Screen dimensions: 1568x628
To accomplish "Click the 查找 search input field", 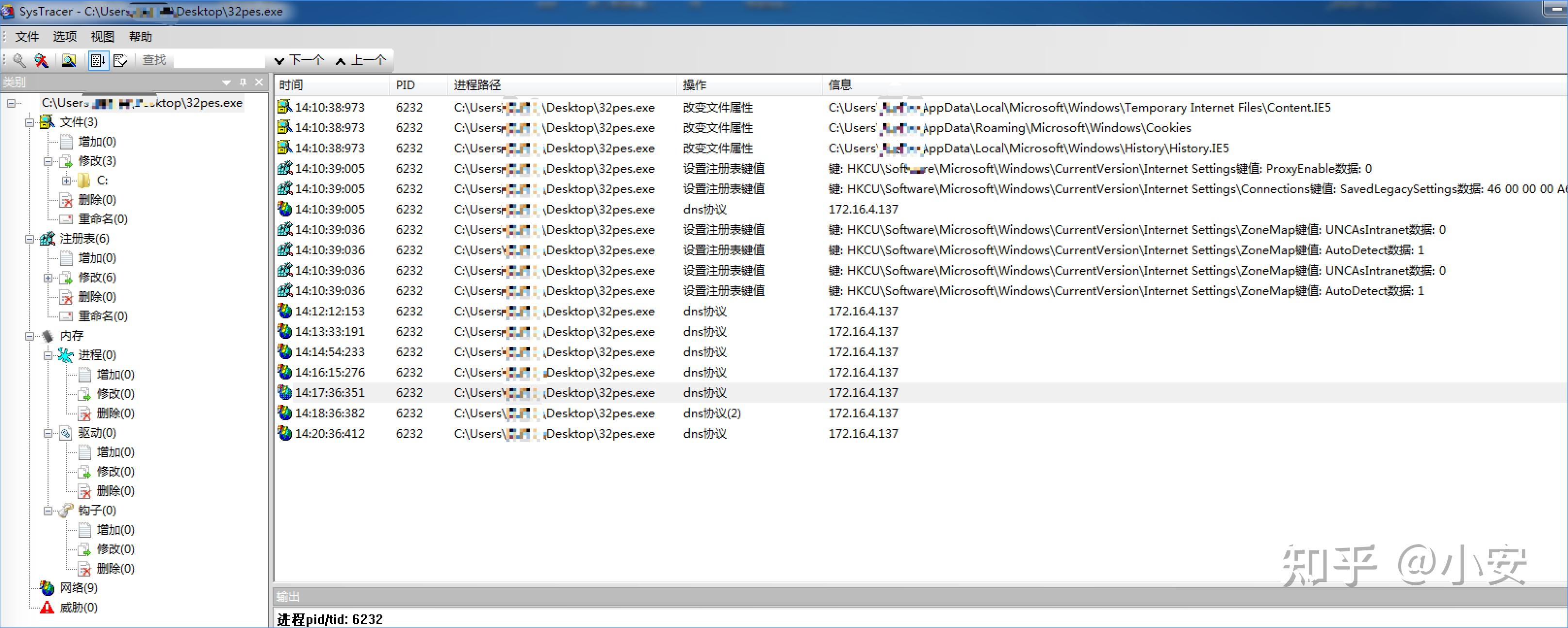I will click(x=219, y=60).
